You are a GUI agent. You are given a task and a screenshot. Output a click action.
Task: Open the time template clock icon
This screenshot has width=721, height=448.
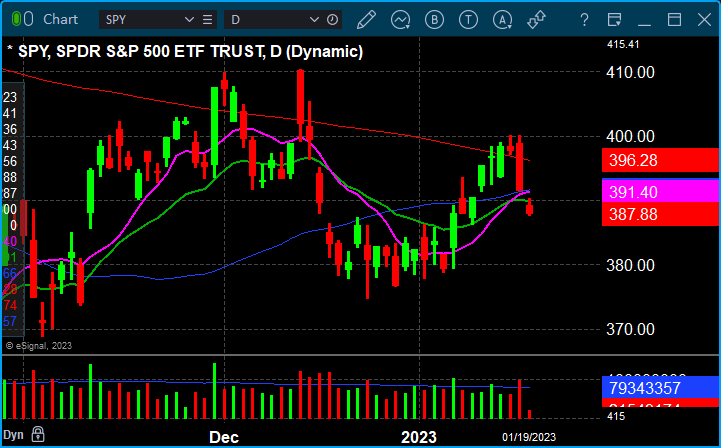tap(332, 19)
